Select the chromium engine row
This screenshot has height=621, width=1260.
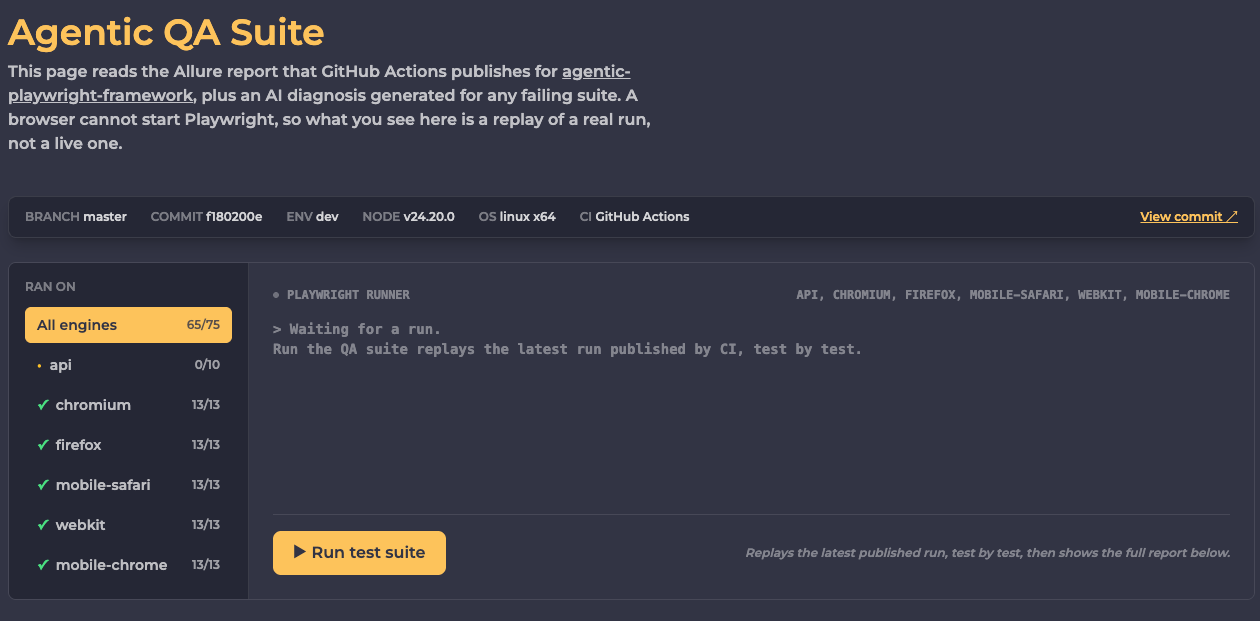click(128, 405)
